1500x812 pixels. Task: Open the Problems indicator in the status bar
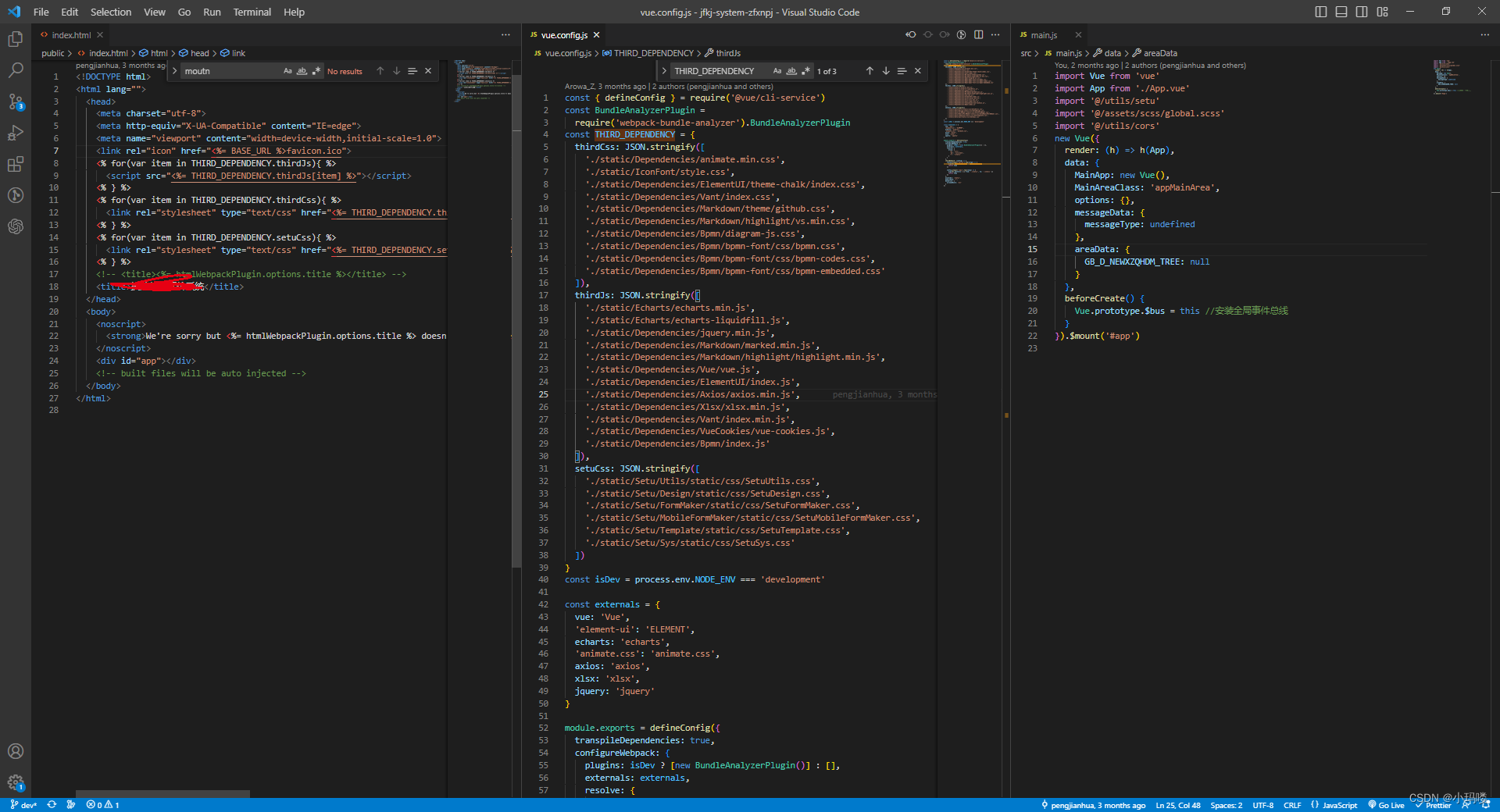[x=102, y=804]
